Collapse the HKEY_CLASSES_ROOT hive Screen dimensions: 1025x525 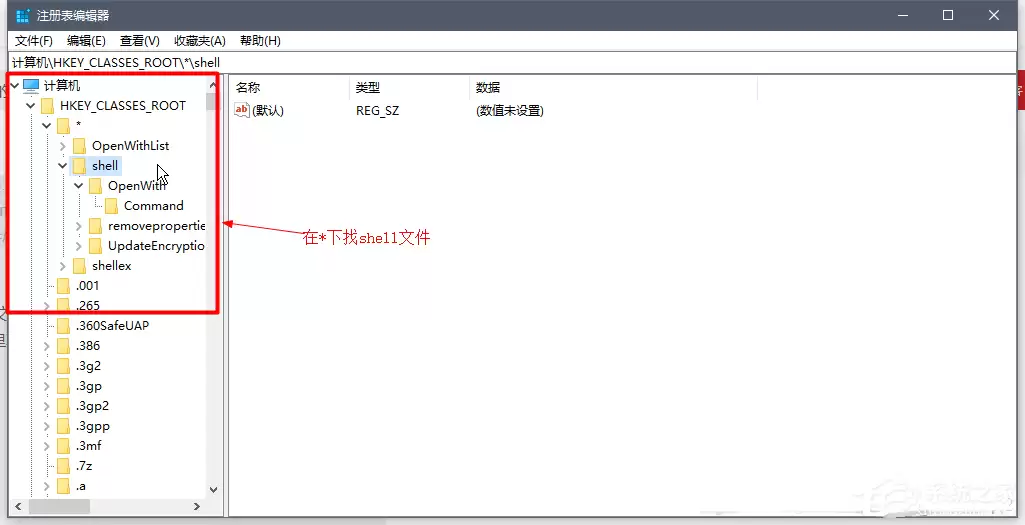tap(31, 106)
